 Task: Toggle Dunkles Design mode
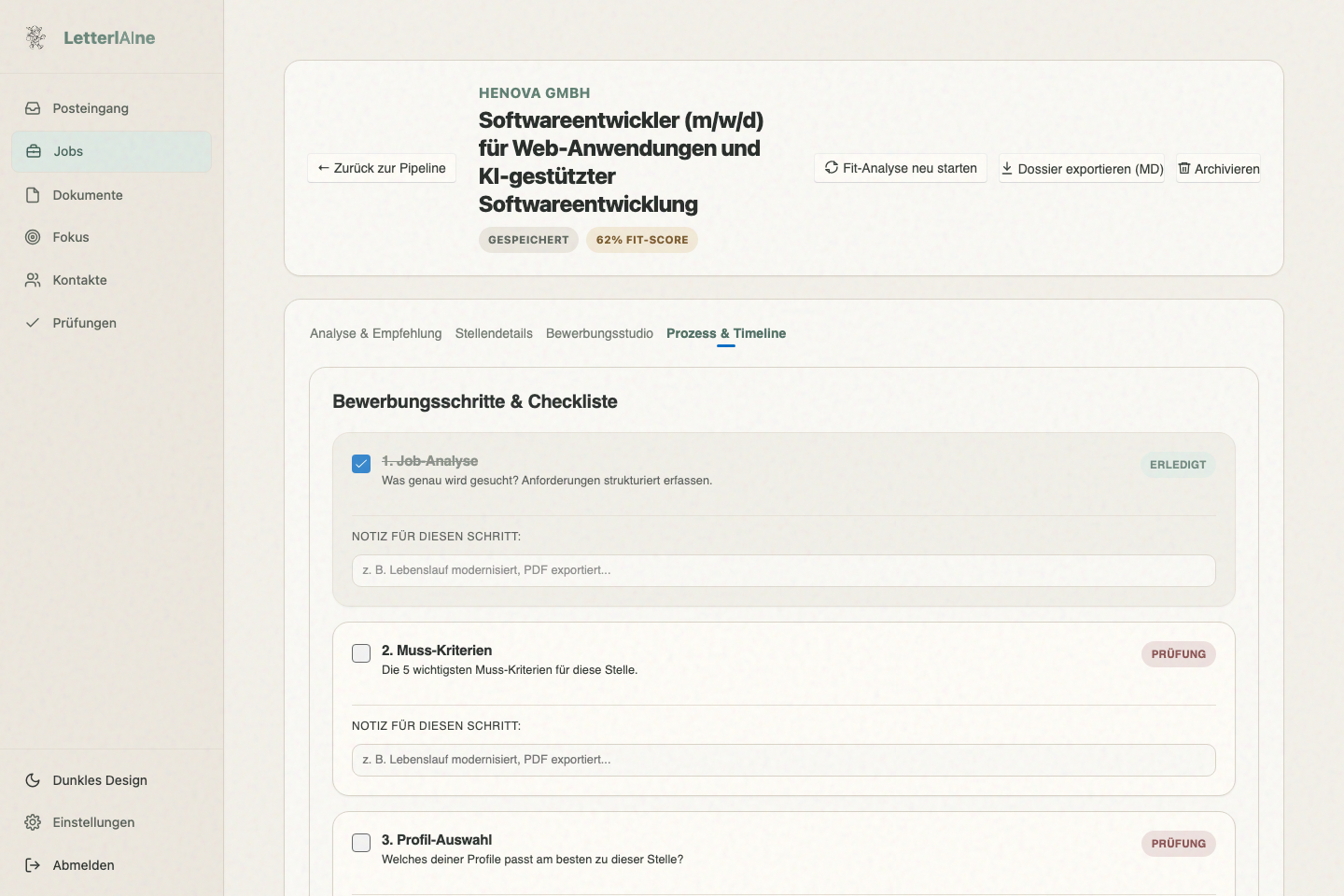(112, 780)
